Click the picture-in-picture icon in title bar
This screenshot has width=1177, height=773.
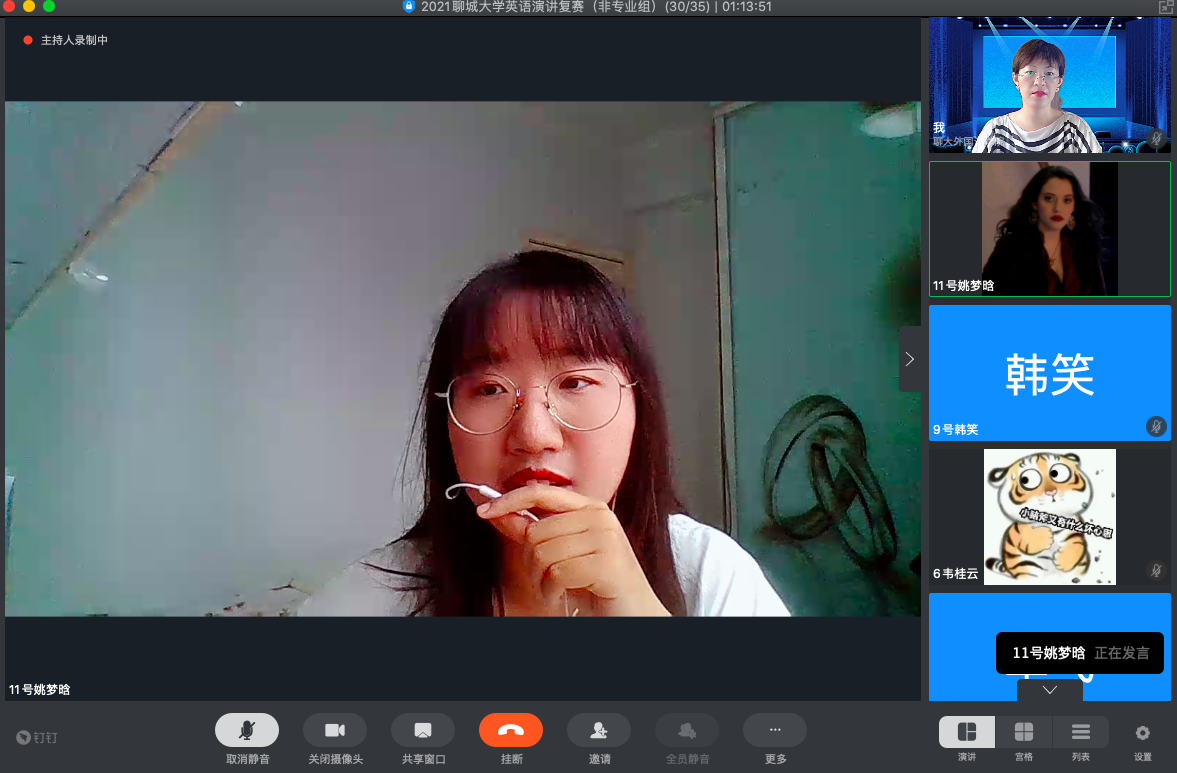click(x=1165, y=7)
